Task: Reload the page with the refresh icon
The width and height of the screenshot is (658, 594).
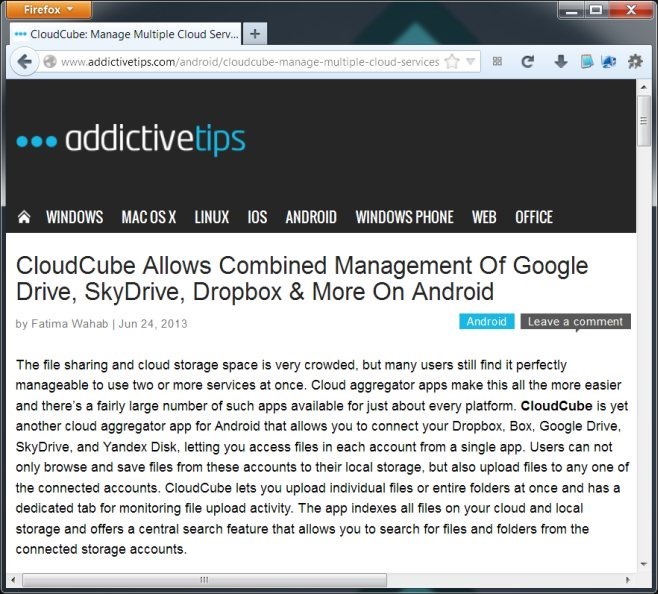Action: [x=527, y=62]
